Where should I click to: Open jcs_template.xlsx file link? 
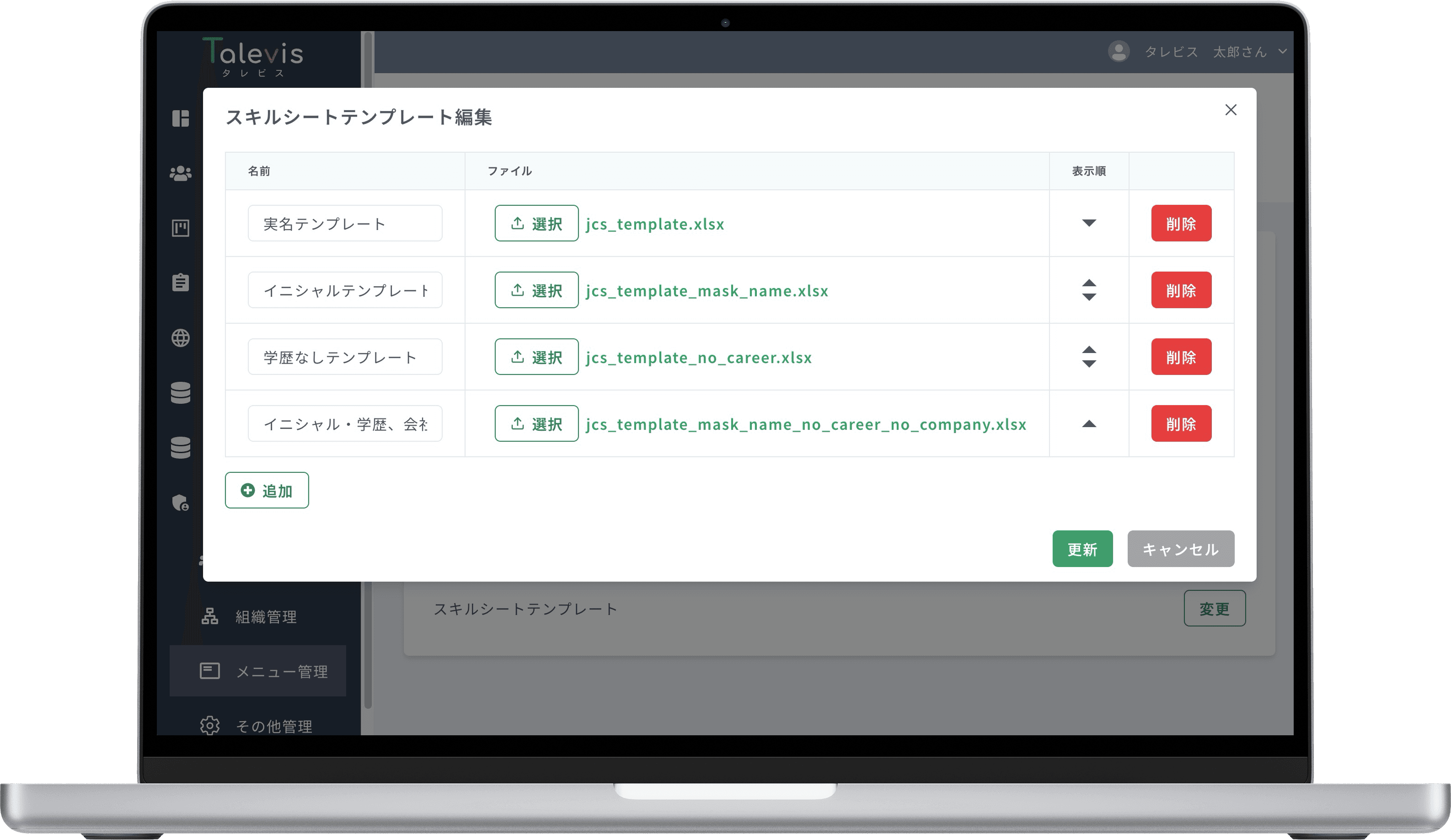click(655, 224)
